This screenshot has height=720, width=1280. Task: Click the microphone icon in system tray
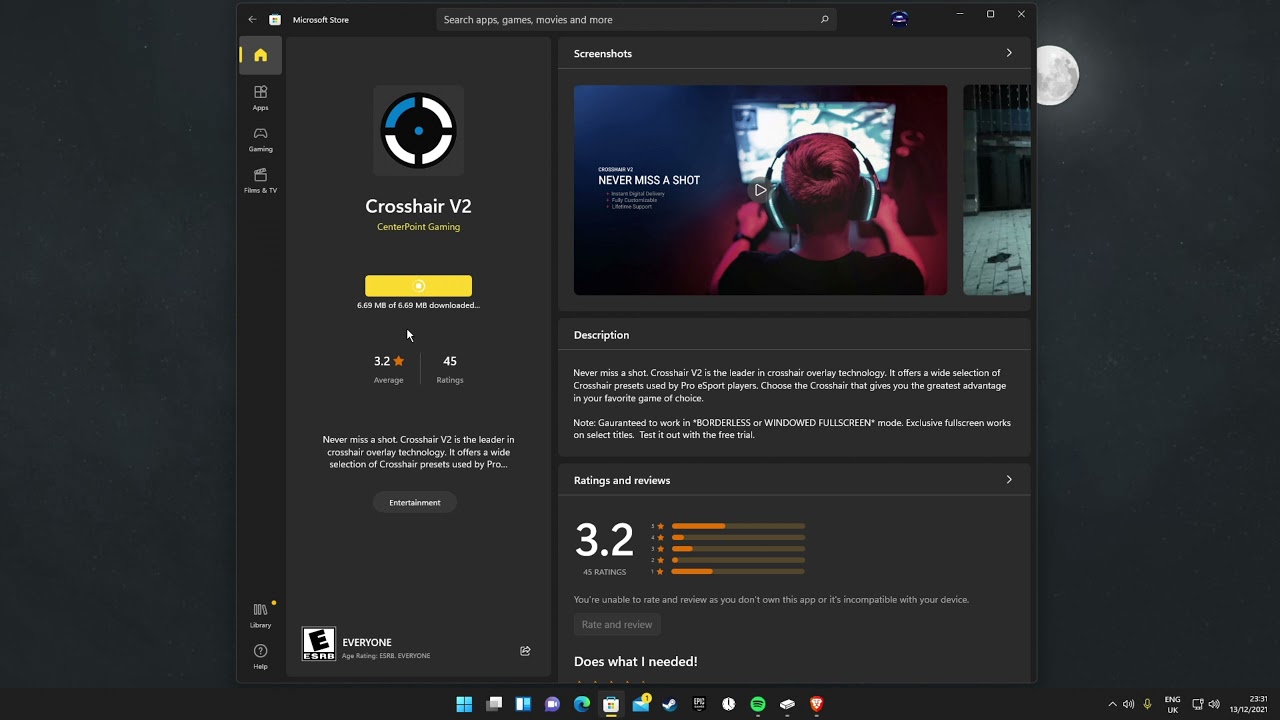[x=1147, y=704]
